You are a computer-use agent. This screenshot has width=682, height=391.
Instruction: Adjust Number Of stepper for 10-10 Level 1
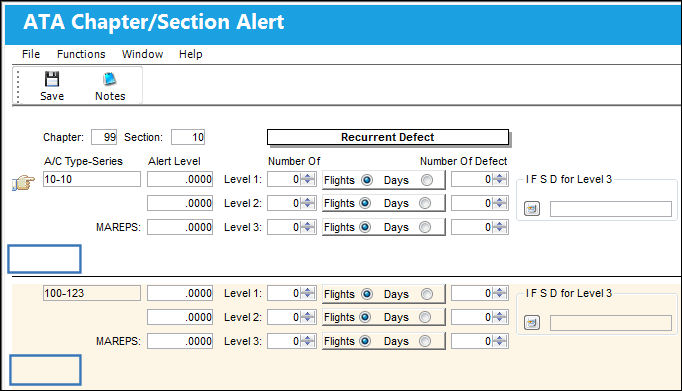pos(308,179)
